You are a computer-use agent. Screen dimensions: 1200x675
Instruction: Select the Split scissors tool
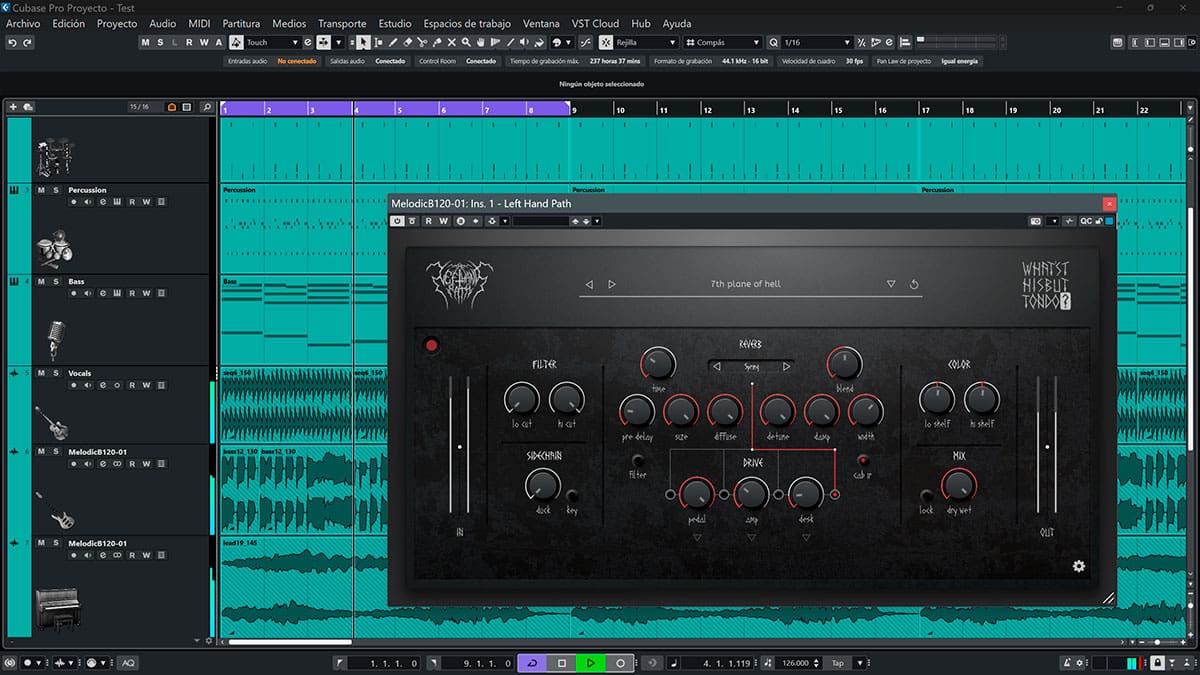pyautogui.click(x=423, y=43)
